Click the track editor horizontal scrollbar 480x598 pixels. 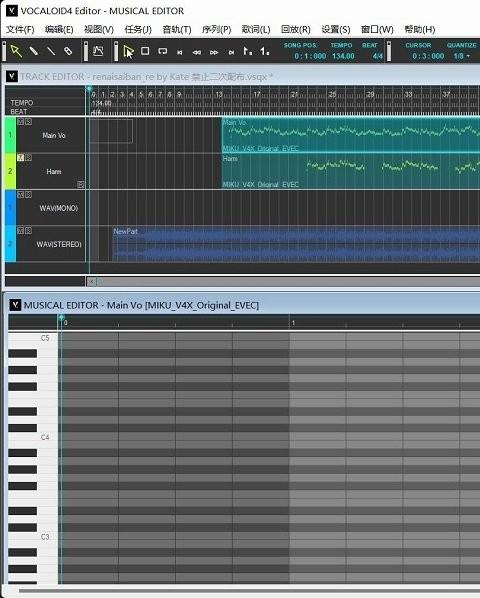click(288, 282)
